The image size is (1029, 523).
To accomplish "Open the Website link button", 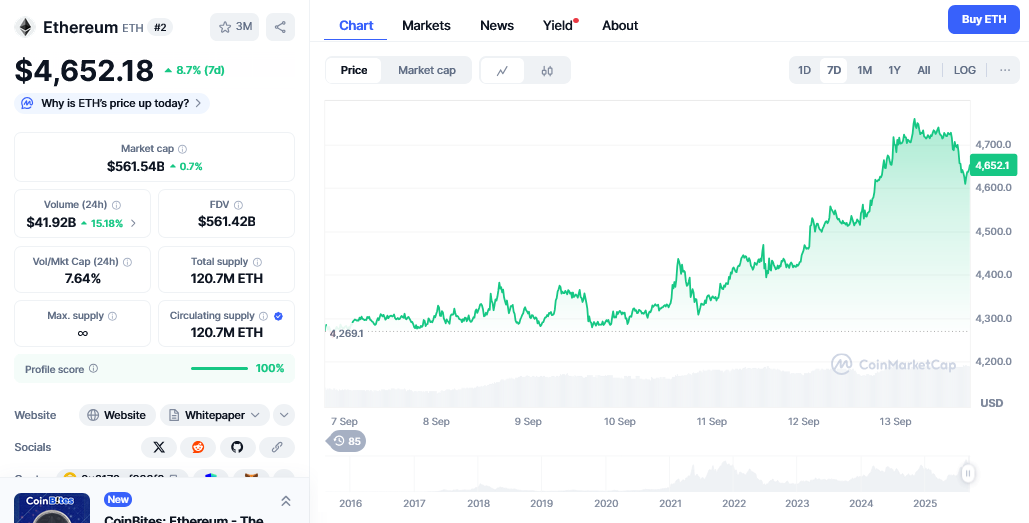I will (117, 415).
